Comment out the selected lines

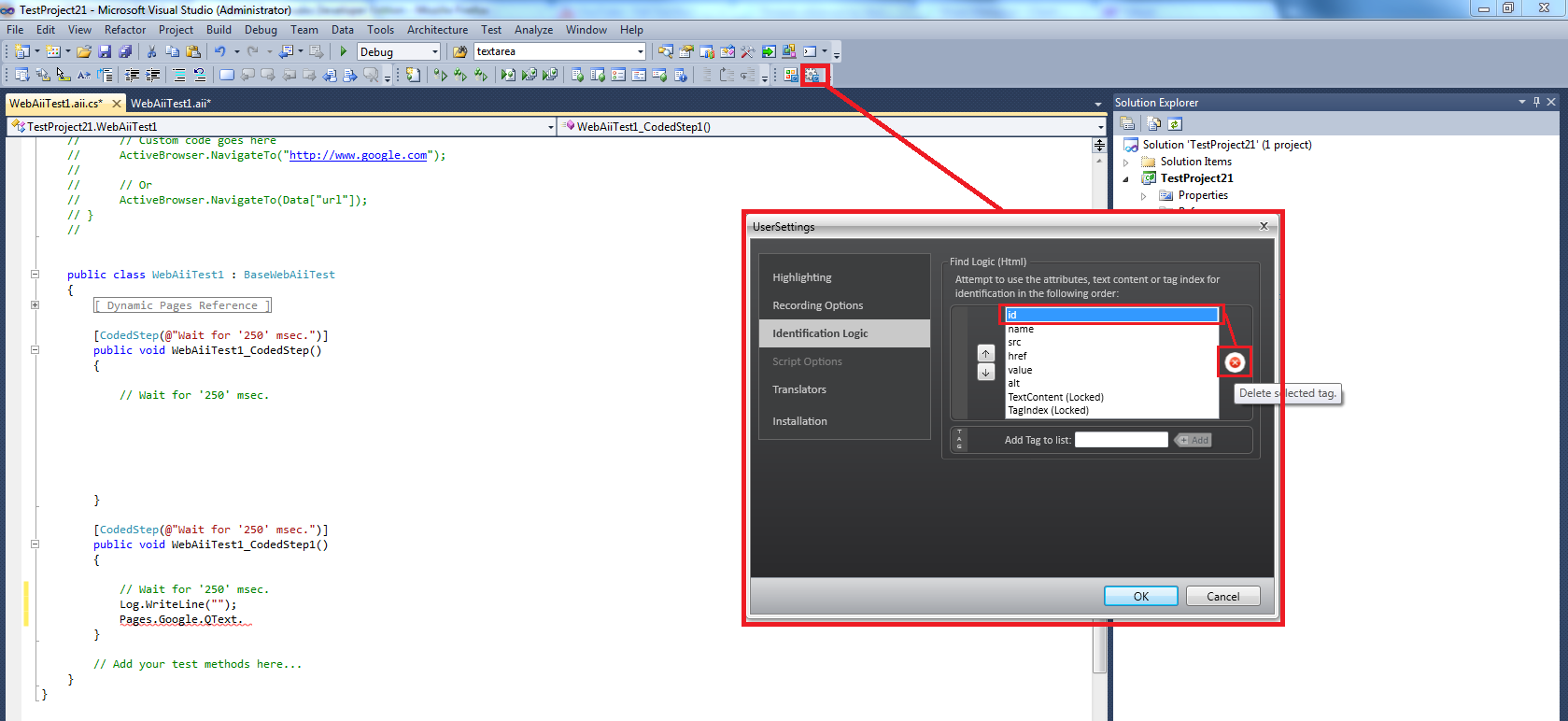pyautogui.click(x=179, y=75)
